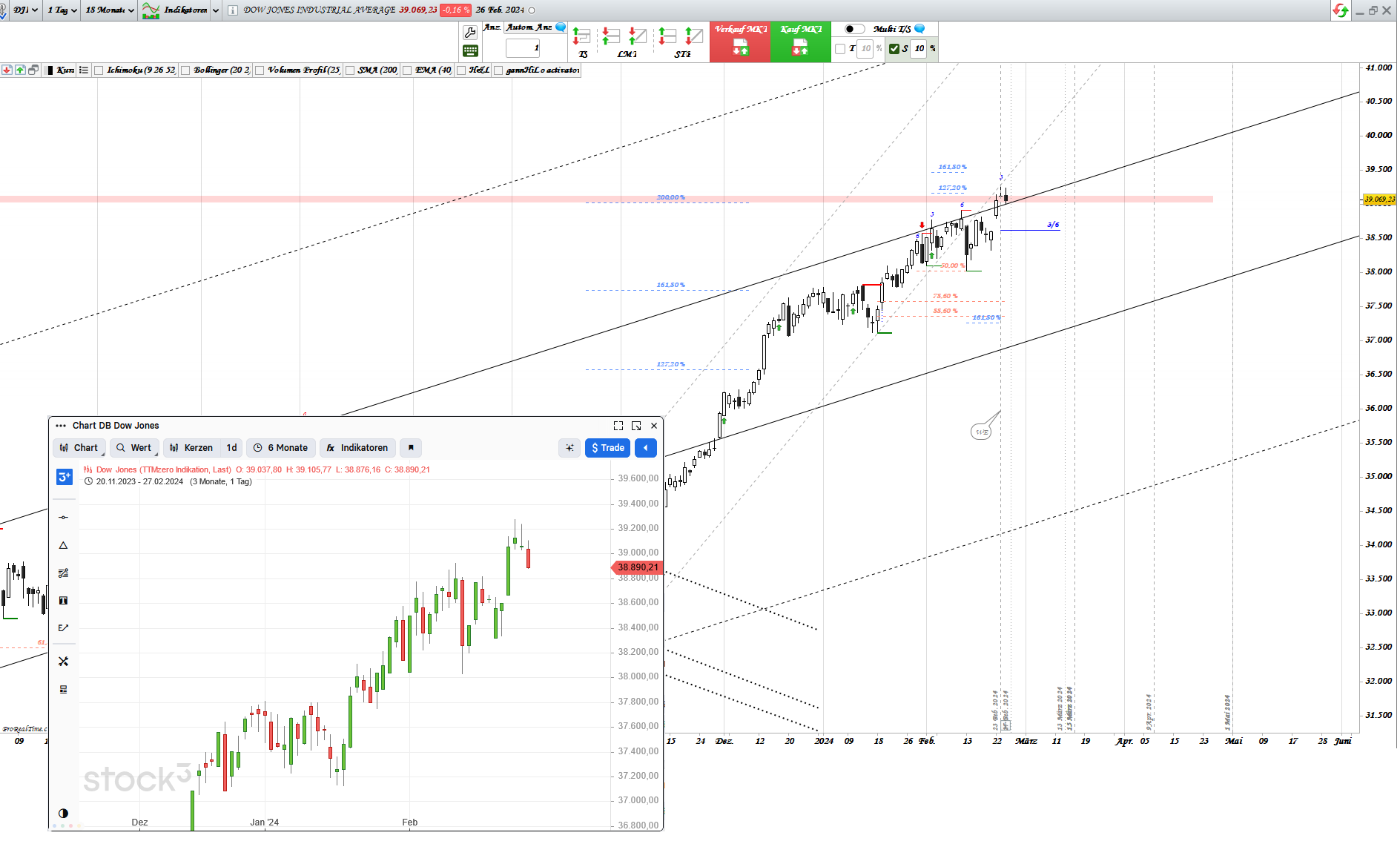This screenshot has height=844, width=1400.
Task: Click the crossed tools icon in Chart DB sidebar
Action: point(63,662)
